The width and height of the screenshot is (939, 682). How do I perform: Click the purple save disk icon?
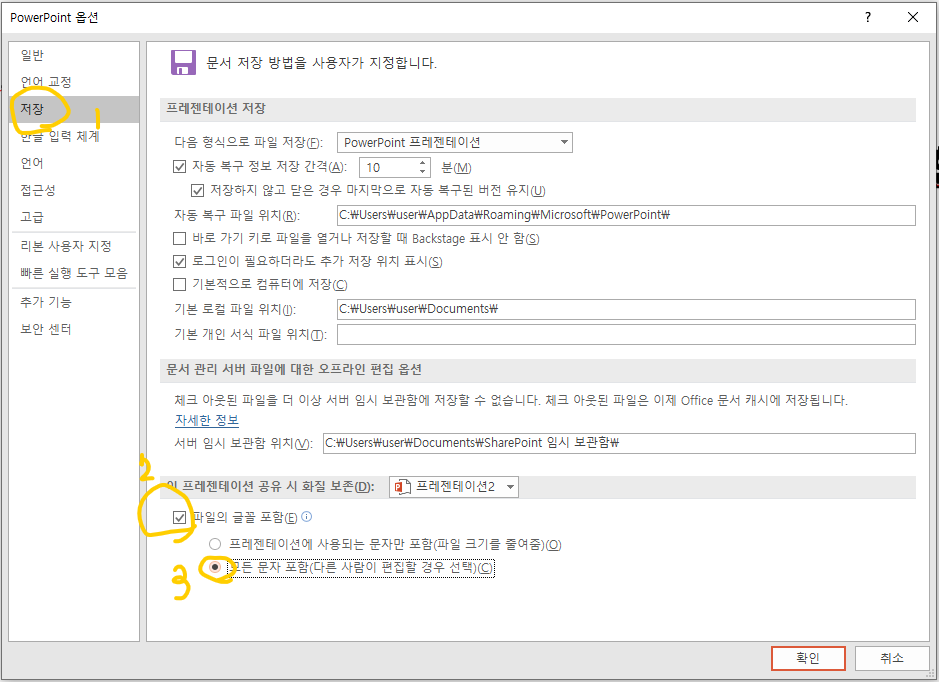(183, 62)
